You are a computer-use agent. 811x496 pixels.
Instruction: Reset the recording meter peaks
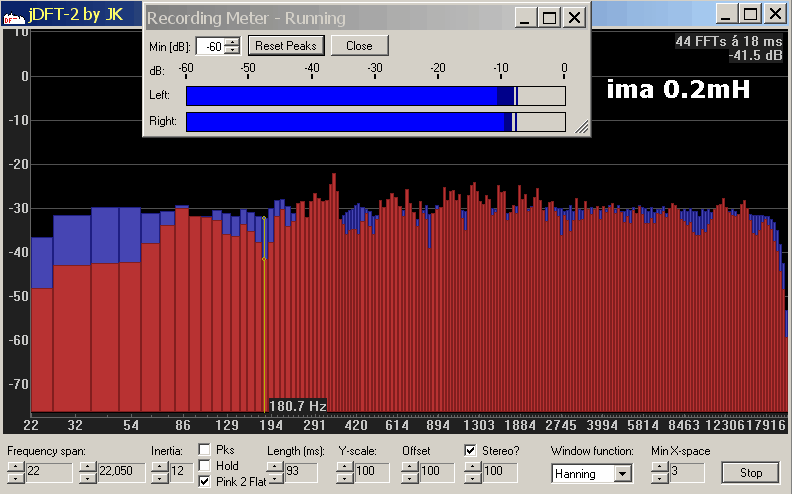[x=286, y=46]
